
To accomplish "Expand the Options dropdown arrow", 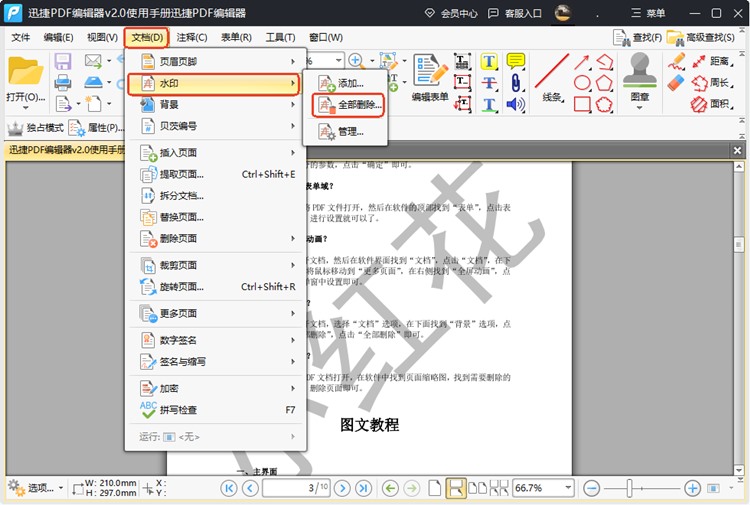I will [61, 488].
